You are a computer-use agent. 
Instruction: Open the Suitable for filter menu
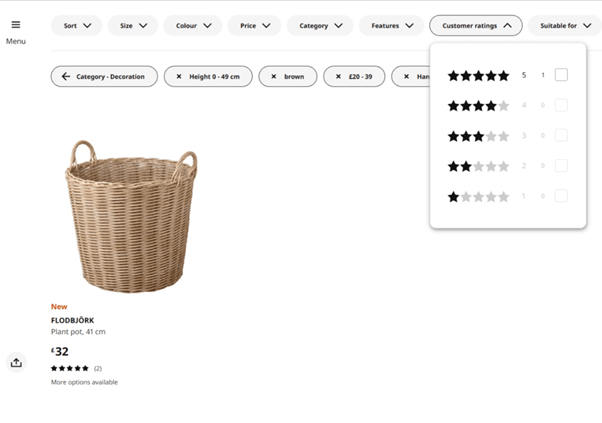[565, 26]
